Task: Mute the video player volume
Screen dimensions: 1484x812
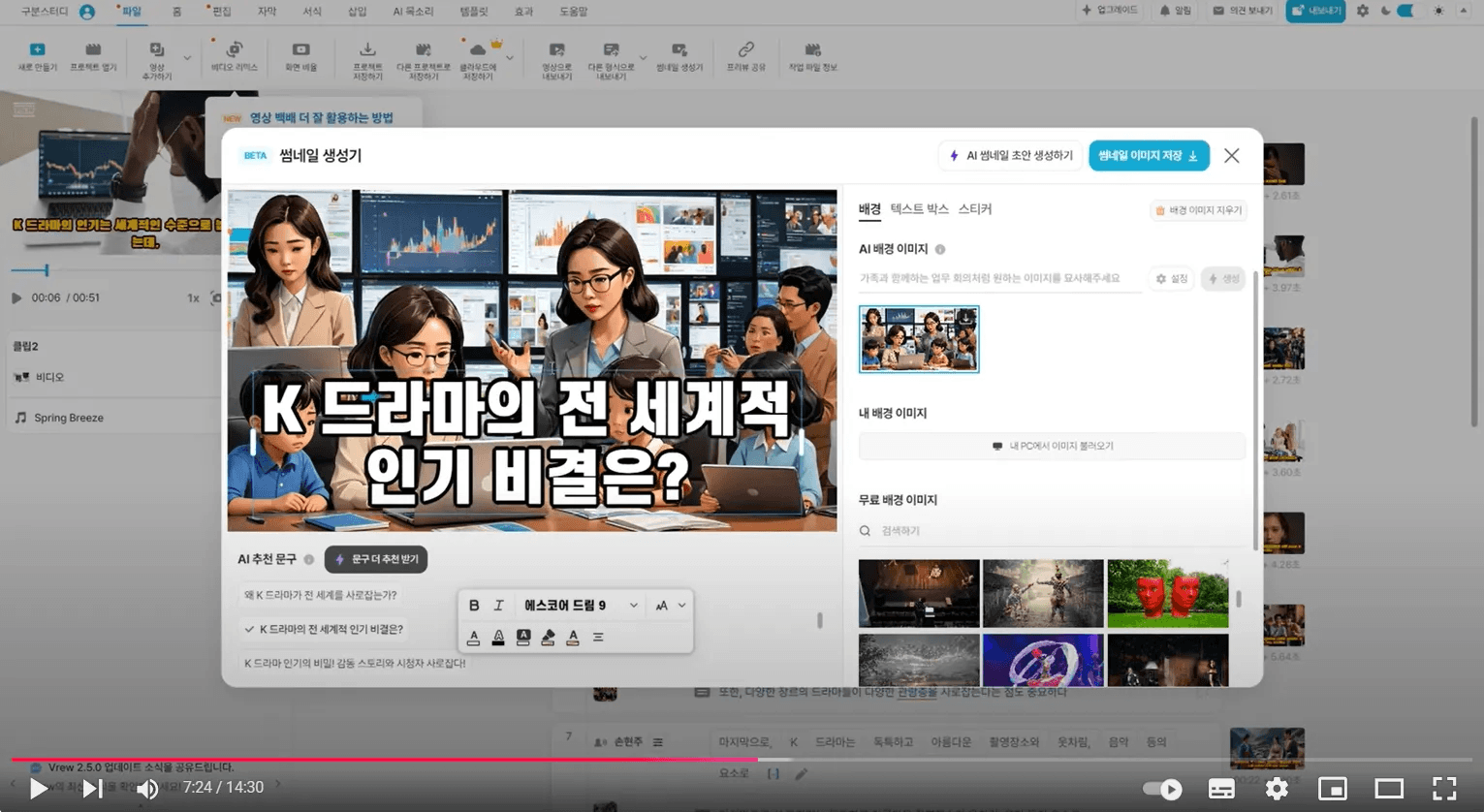Action: pyautogui.click(x=147, y=788)
